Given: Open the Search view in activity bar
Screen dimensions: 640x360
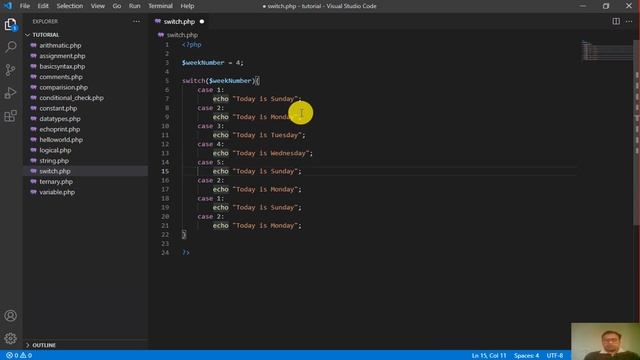Looking at the screenshot, I should tap(11, 47).
